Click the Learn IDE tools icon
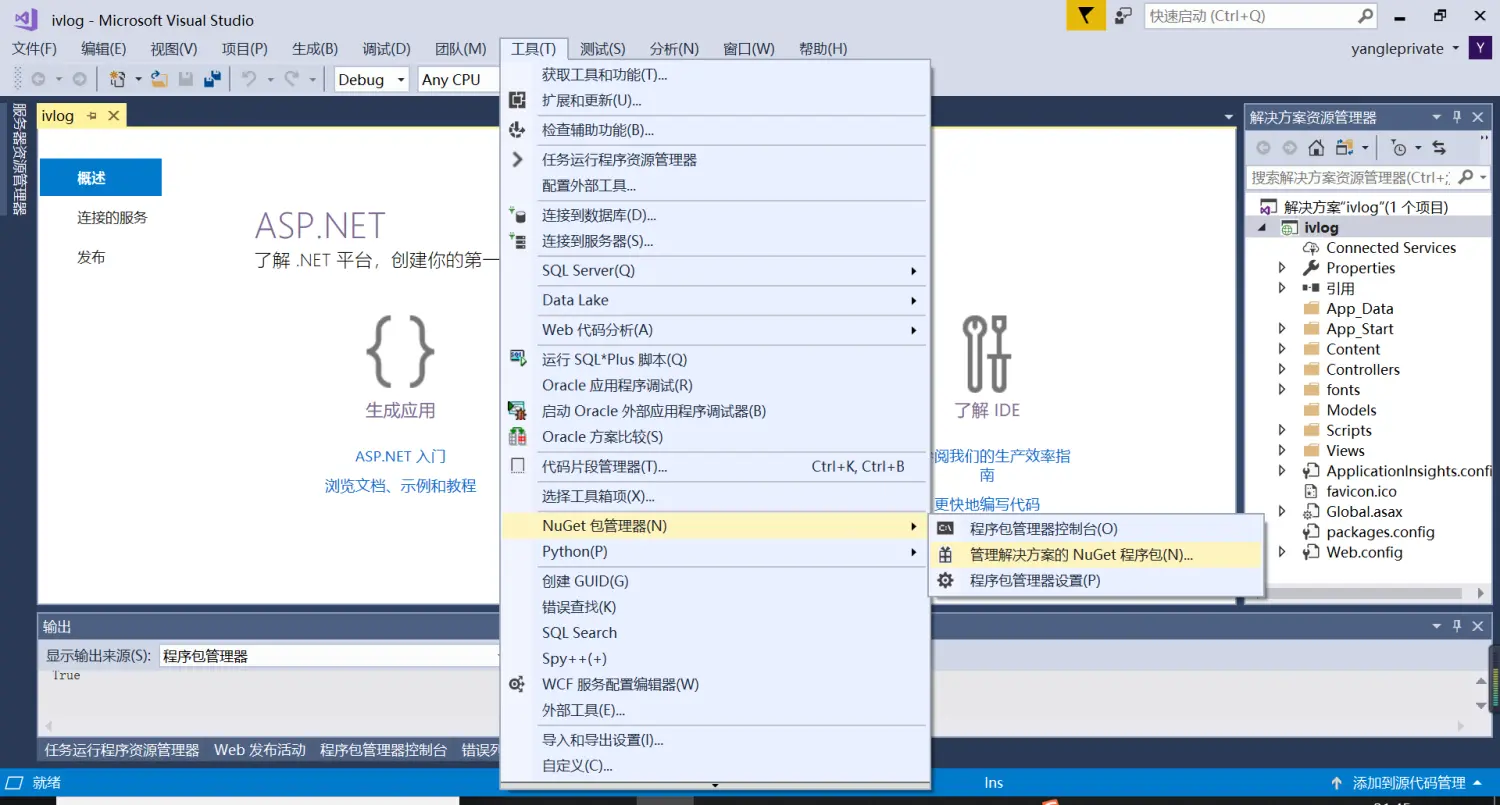Screen dimensions: 1500x805 point(986,352)
